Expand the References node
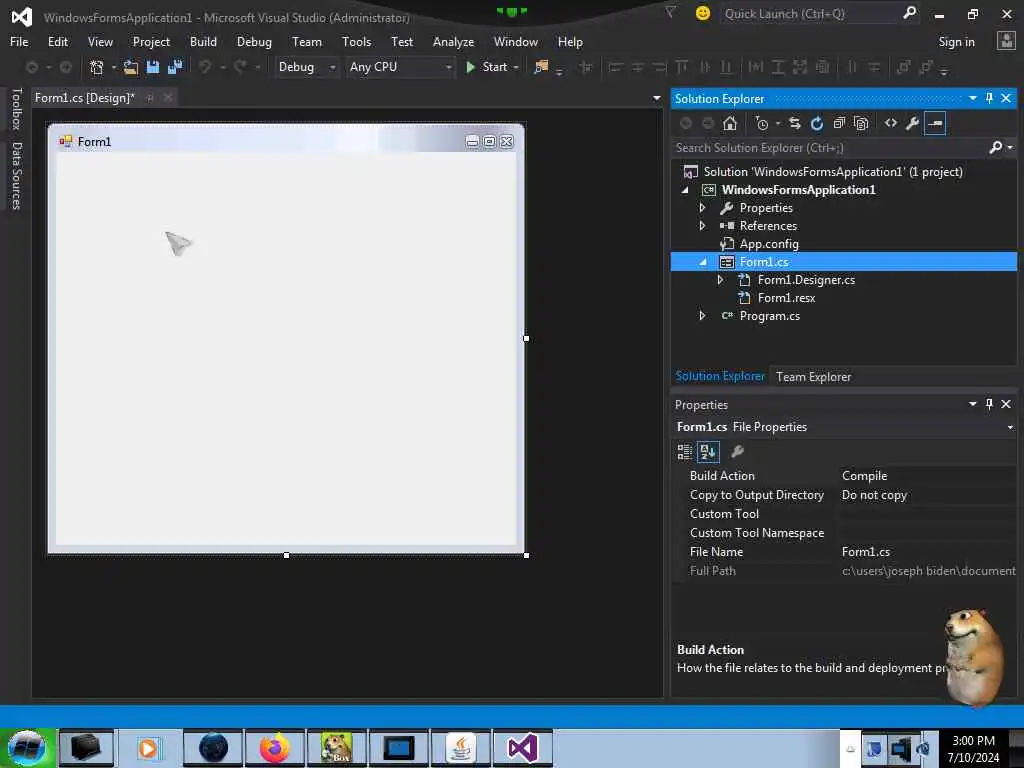Viewport: 1024px width, 768px height. [702, 226]
